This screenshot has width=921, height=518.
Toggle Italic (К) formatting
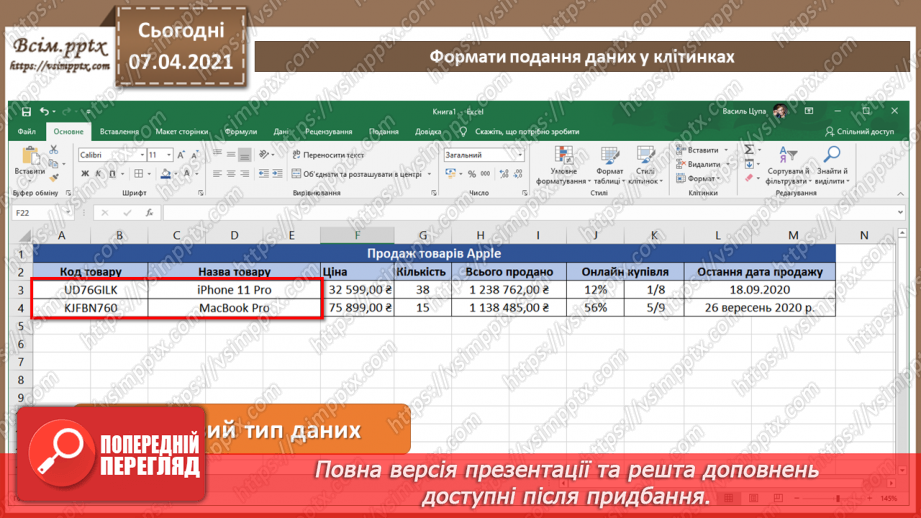coord(98,174)
